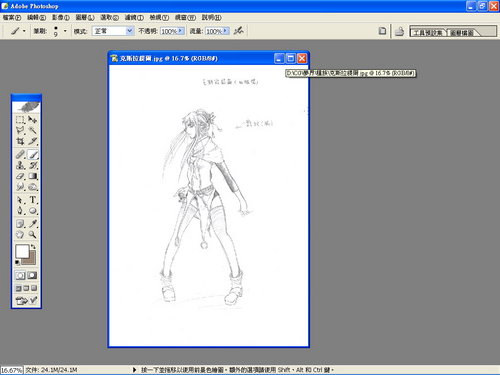
Task: Open the 檔案(F) menu
Action: tap(12, 17)
